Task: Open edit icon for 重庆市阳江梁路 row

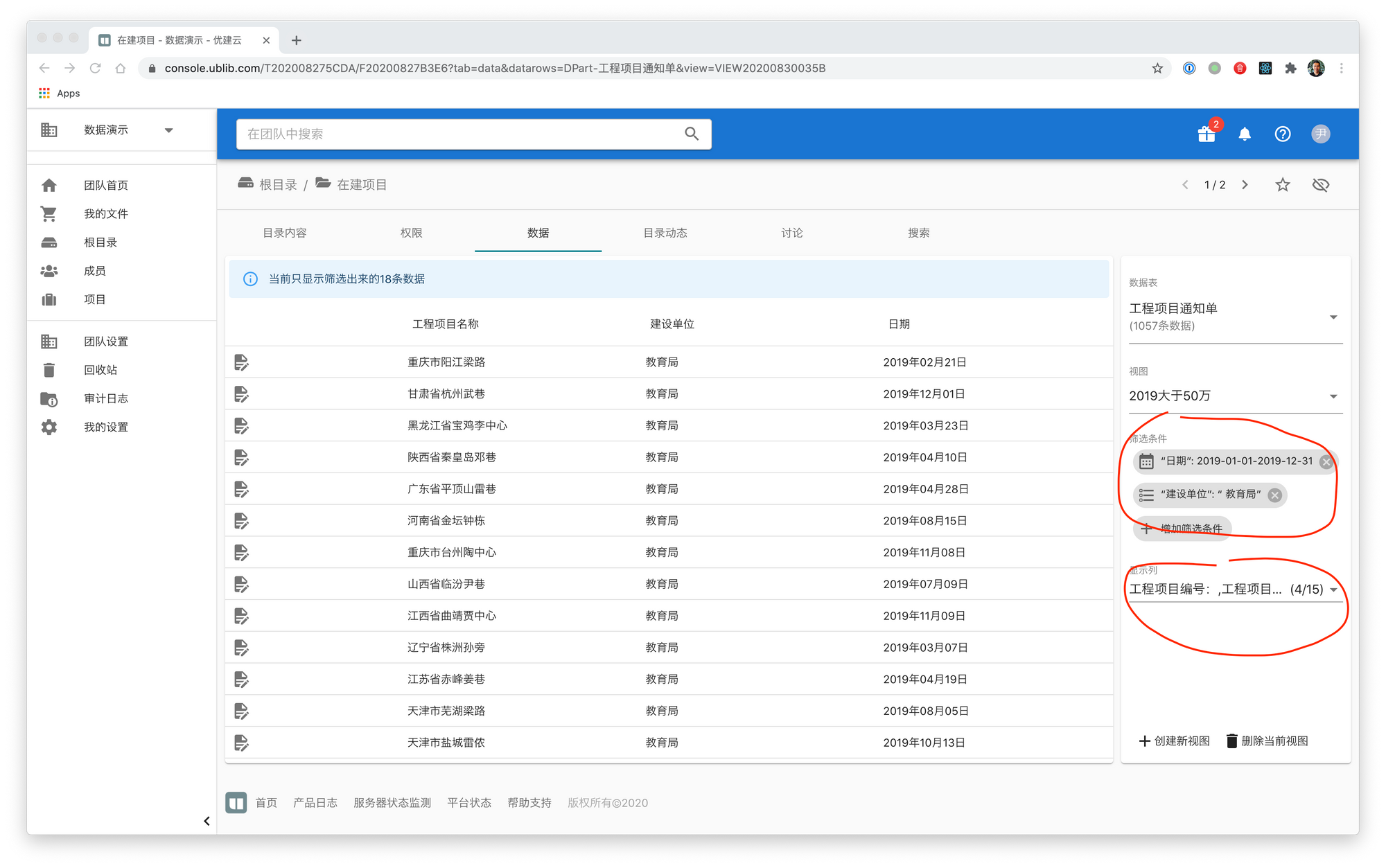Action: (241, 362)
